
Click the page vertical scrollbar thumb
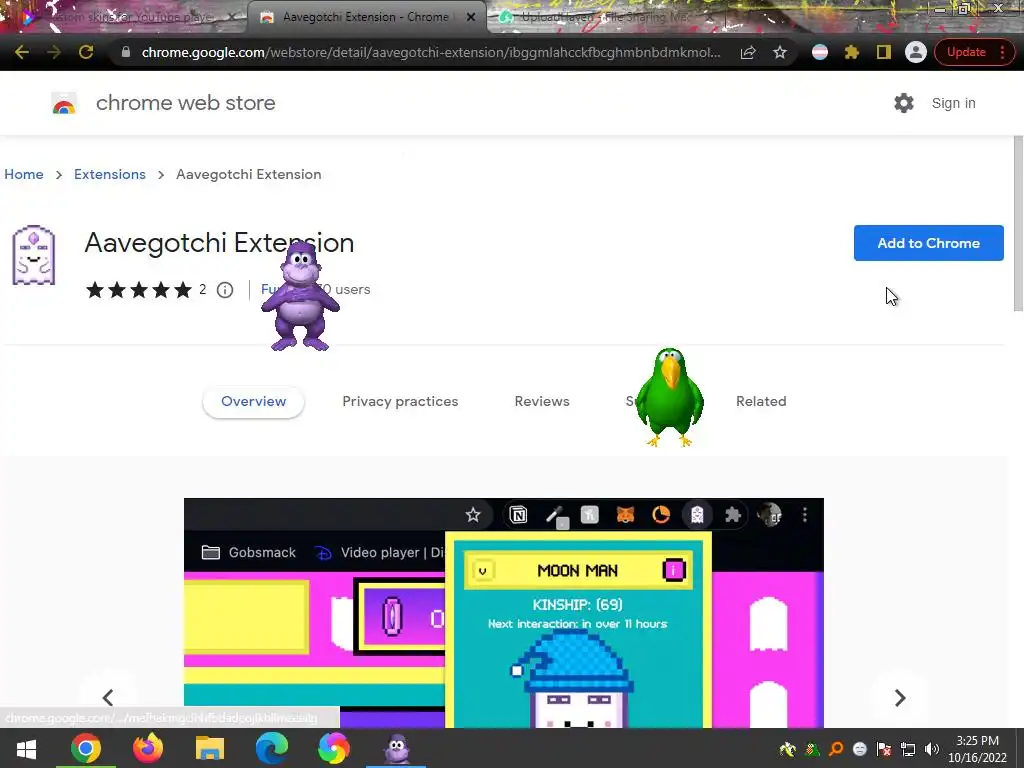point(1018,223)
